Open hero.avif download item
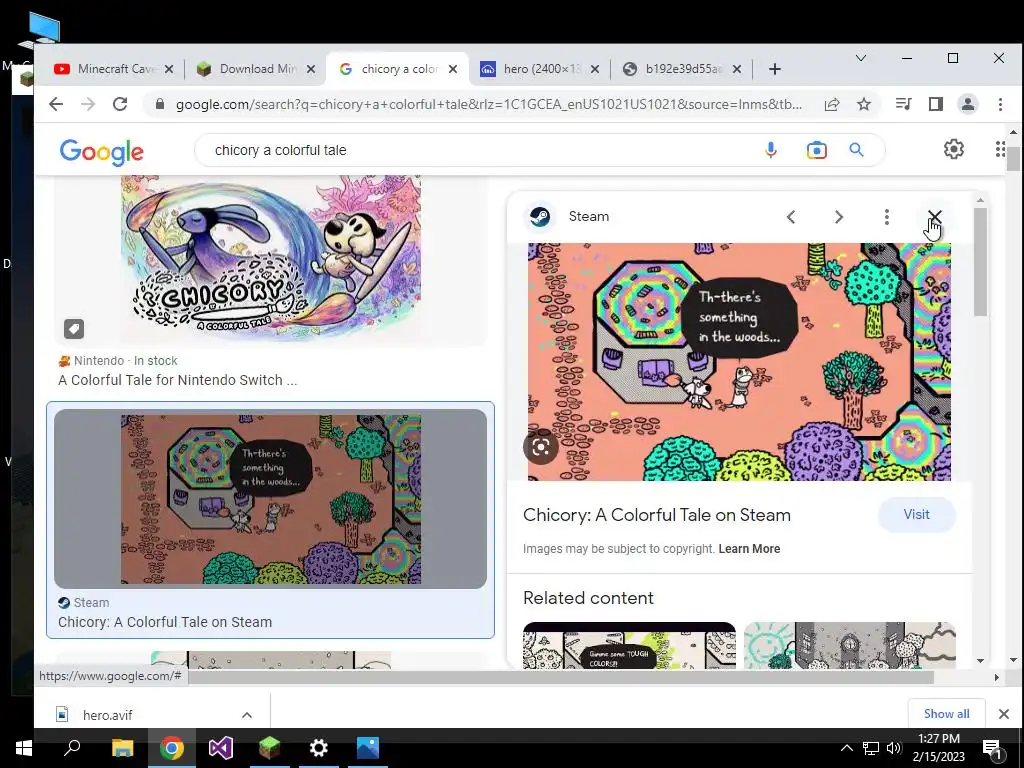The width and height of the screenshot is (1024, 768). coord(107,715)
